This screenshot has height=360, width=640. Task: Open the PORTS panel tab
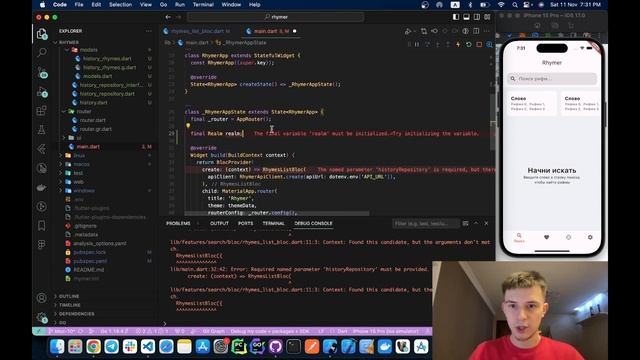click(245, 223)
